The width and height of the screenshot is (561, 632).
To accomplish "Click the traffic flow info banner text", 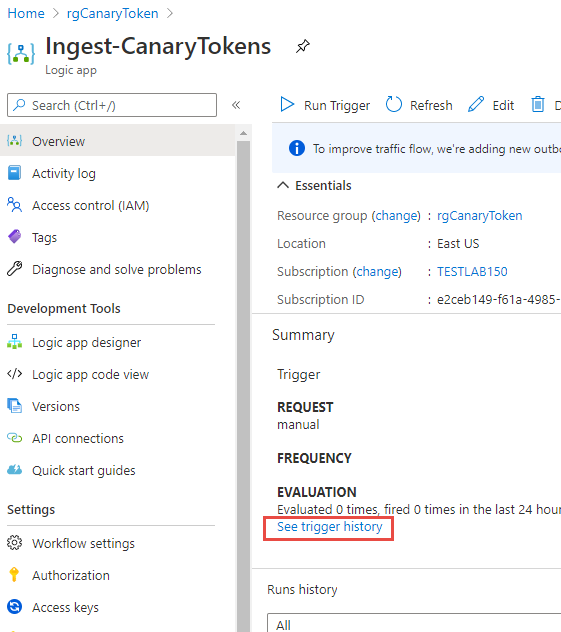I will 437,149.
